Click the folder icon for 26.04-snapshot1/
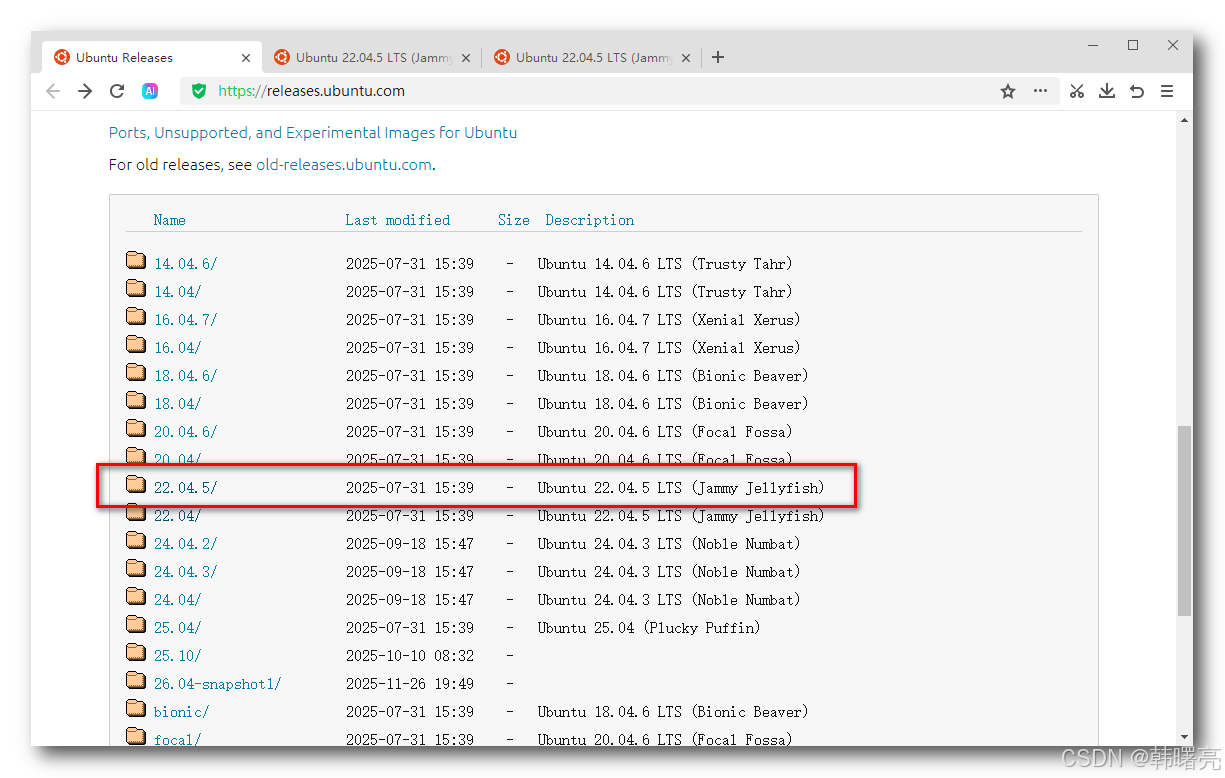This screenshot has width=1225, height=778. point(136,682)
